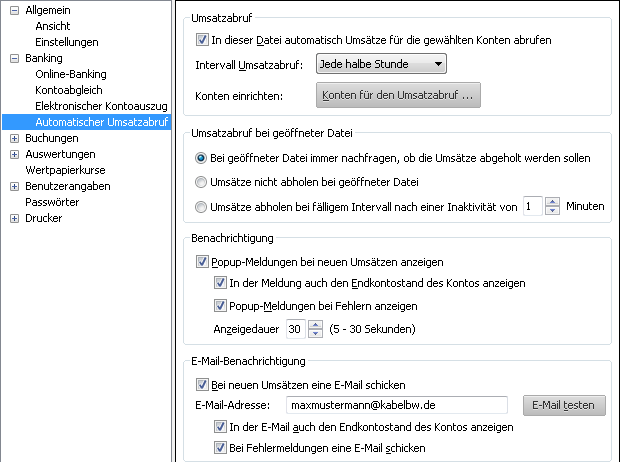Uncheck Popup-Meldungen bei neuen Umsätzen
The image size is (620, 462).
[202, 262]
